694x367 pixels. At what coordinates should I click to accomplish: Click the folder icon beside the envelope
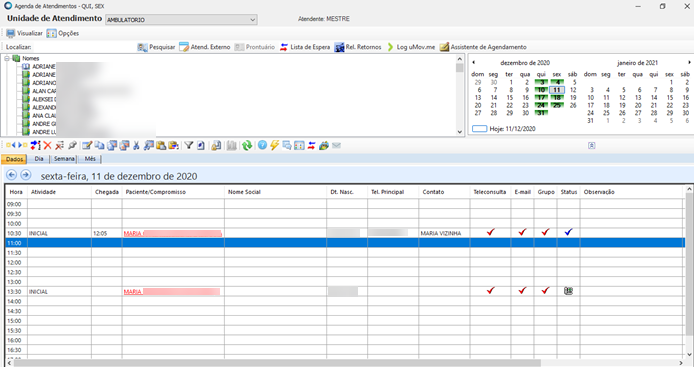(324, 145)
